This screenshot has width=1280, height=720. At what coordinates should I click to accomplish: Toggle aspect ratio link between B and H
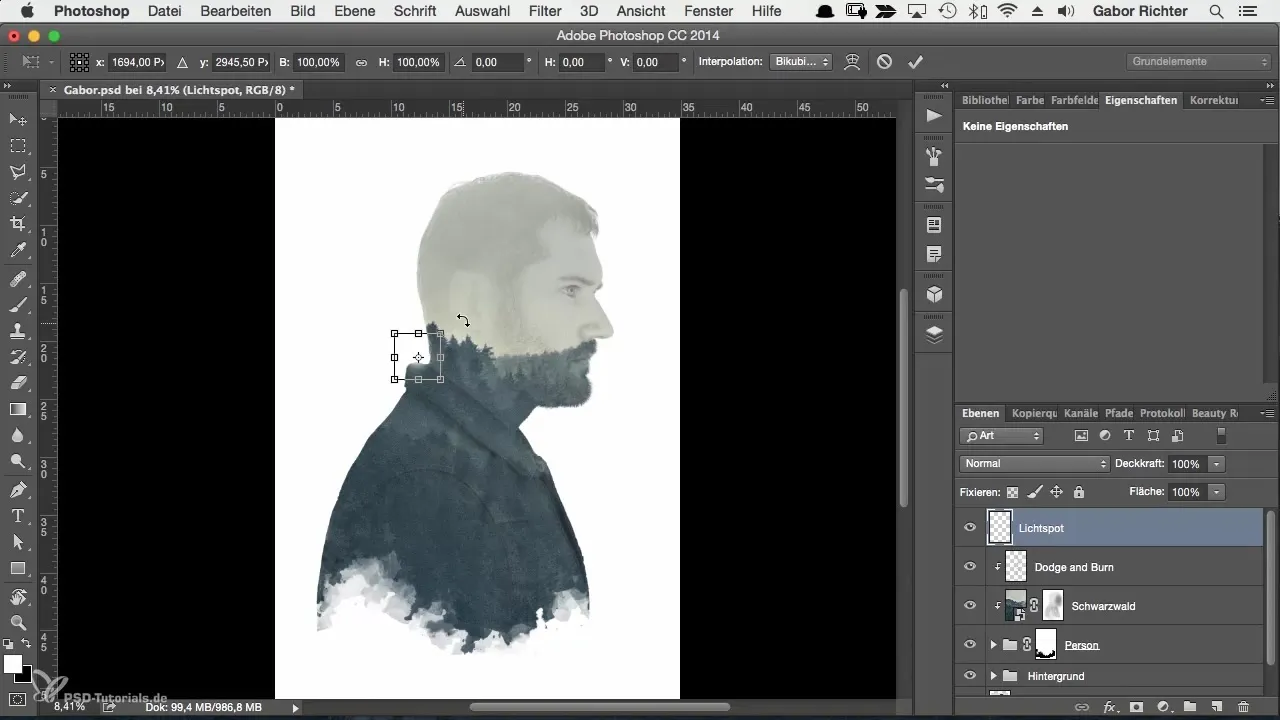pos(361,62)
